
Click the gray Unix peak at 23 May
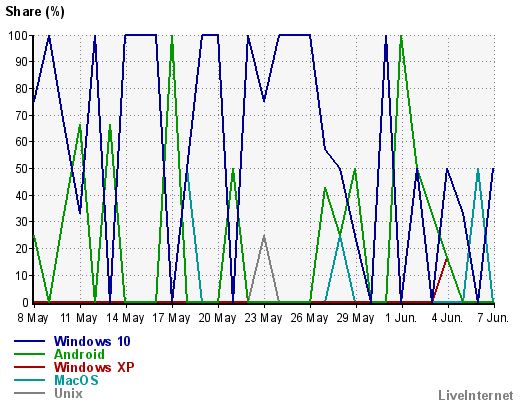click(x=264, y=235)
